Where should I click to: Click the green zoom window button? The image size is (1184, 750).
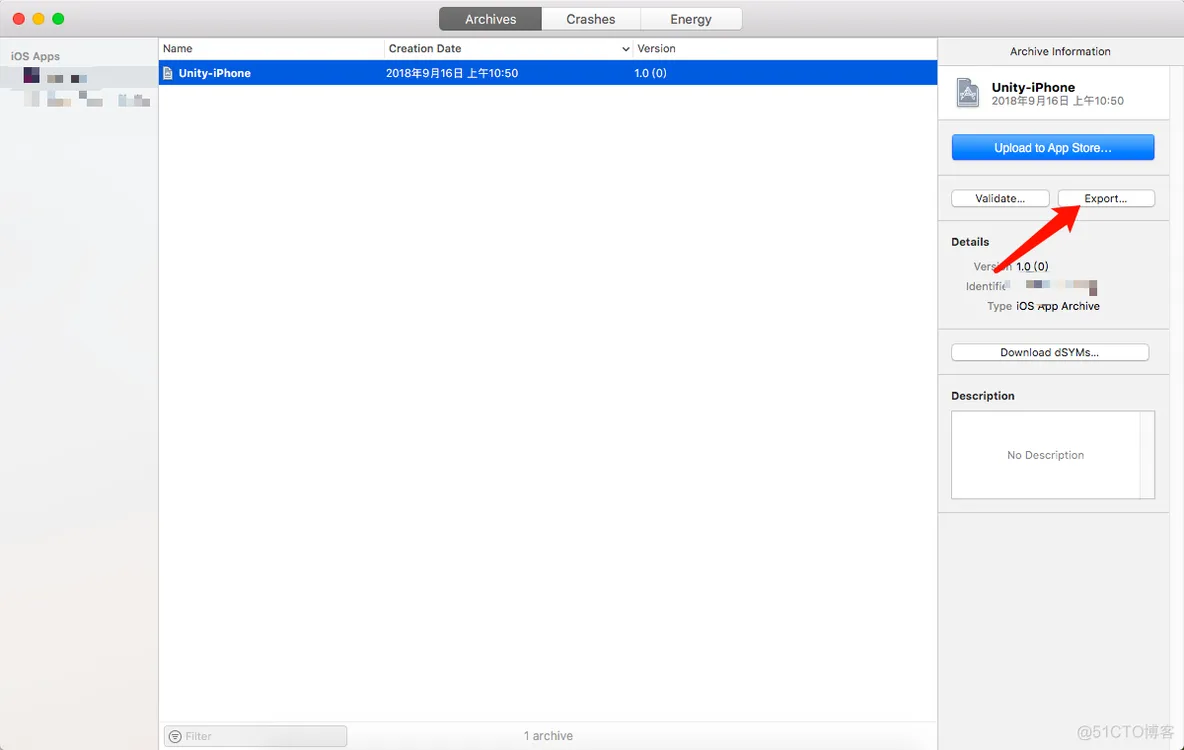[58, 19]
